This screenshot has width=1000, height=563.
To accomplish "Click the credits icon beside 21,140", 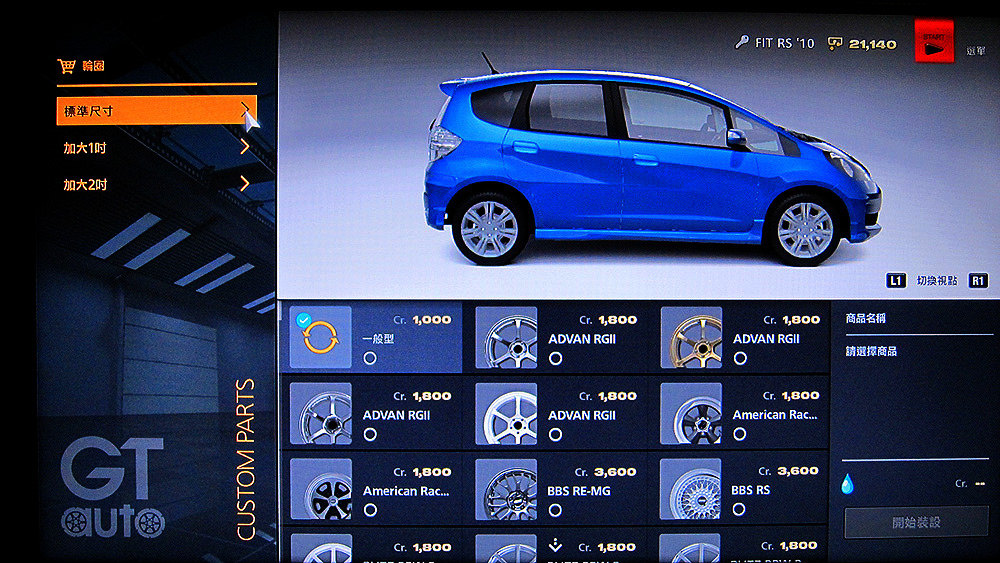I will coord(834,43).
